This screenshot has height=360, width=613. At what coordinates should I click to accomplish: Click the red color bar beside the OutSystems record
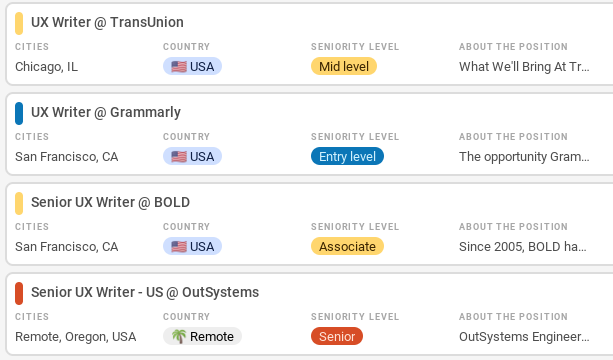point(19,293)
